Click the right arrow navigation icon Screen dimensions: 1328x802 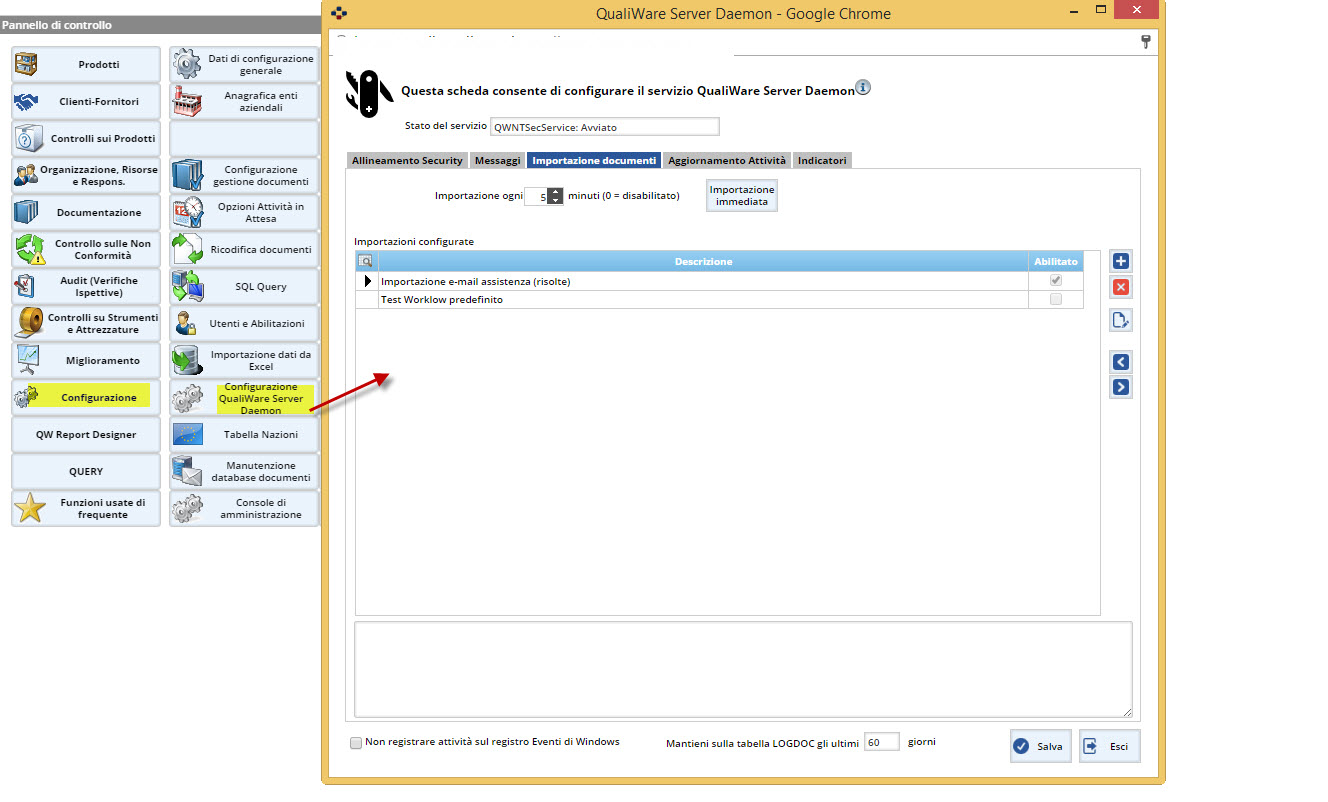coord(1121,387)
